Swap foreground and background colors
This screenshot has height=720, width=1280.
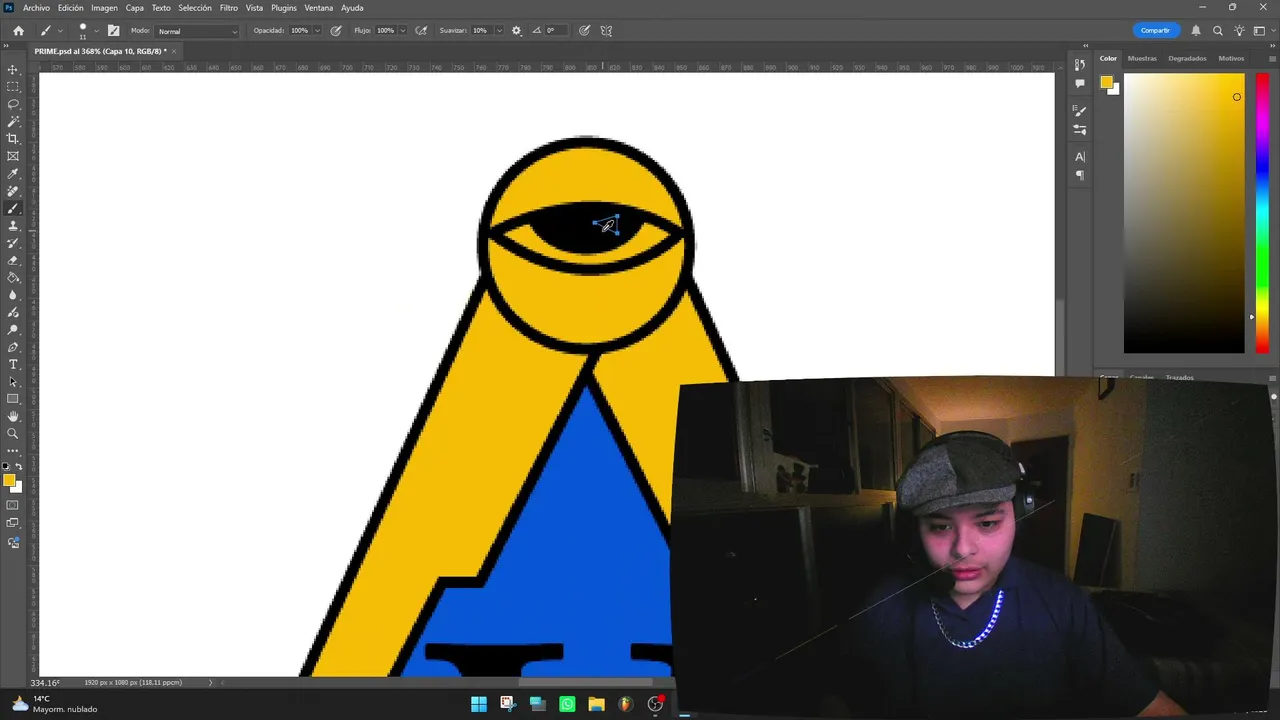19,467
